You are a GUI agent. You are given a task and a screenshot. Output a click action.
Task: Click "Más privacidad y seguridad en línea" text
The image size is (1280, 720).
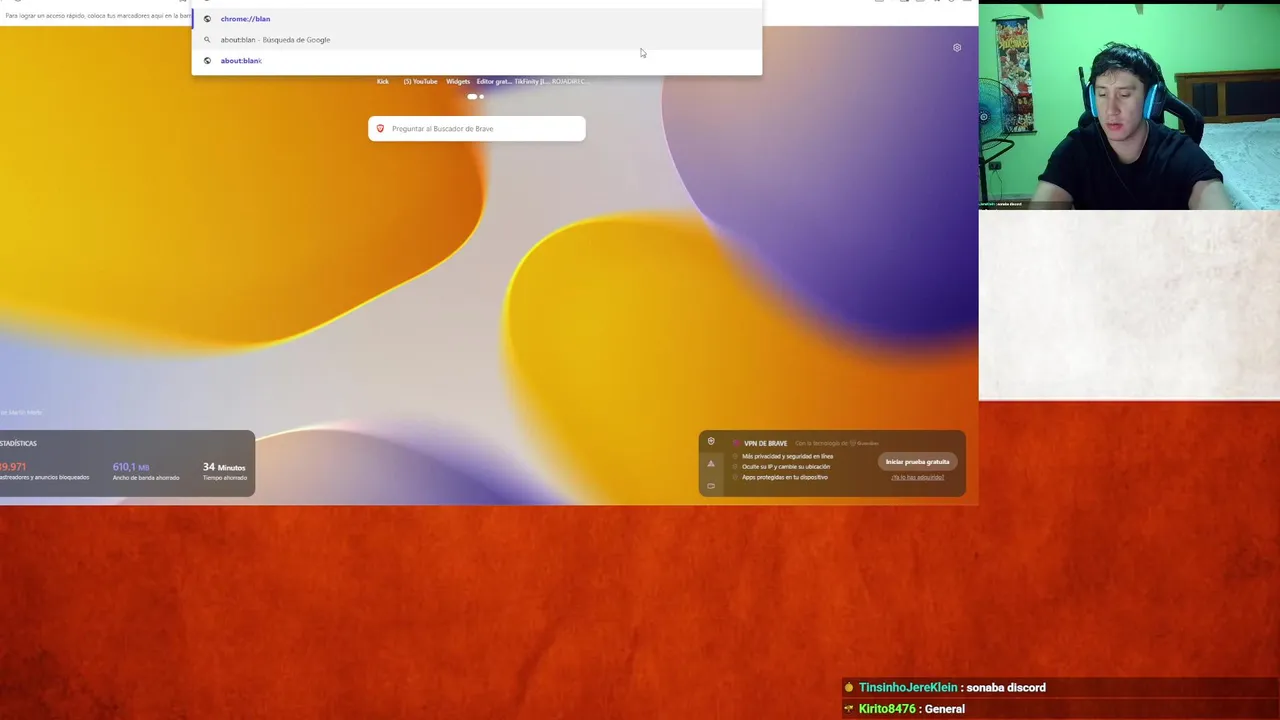pyautogui.click(x=787, y=456)
